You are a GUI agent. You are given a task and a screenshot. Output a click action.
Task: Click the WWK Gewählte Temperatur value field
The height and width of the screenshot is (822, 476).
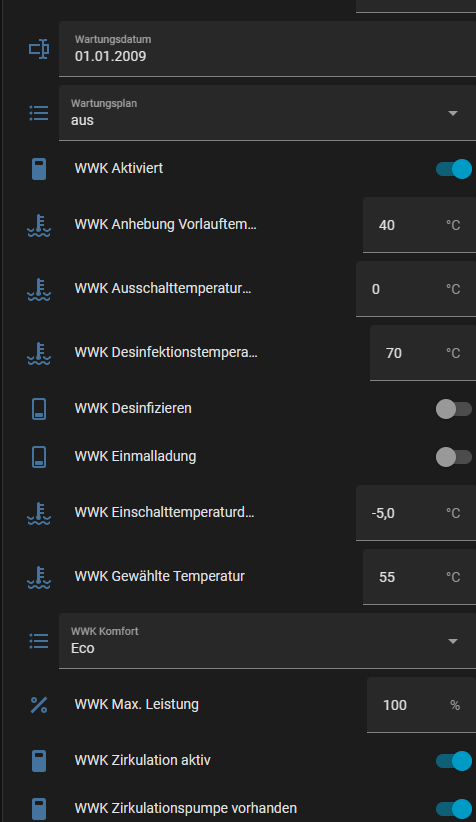[419, 577]
